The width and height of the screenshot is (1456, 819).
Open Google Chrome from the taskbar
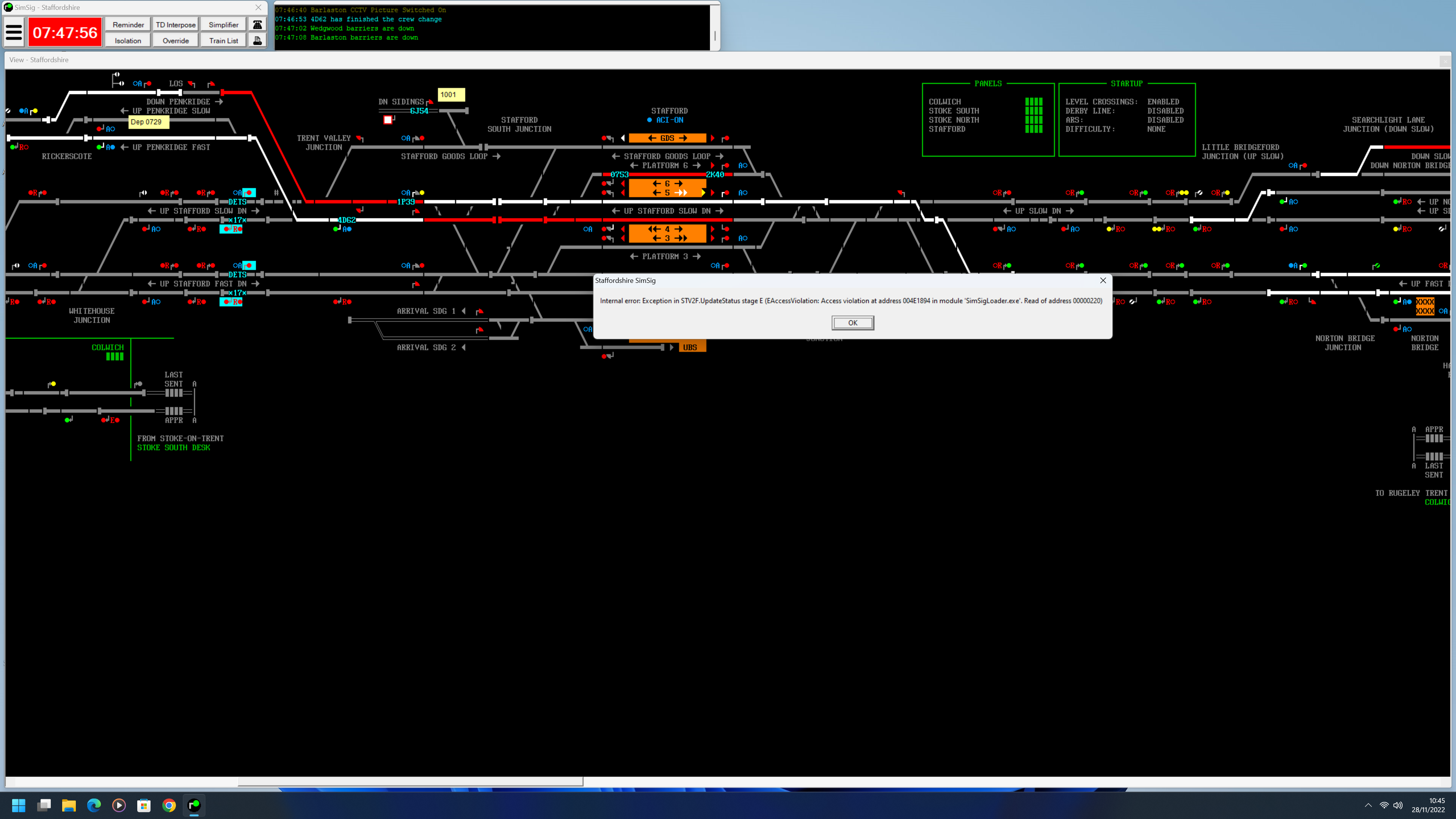[169, 805]
